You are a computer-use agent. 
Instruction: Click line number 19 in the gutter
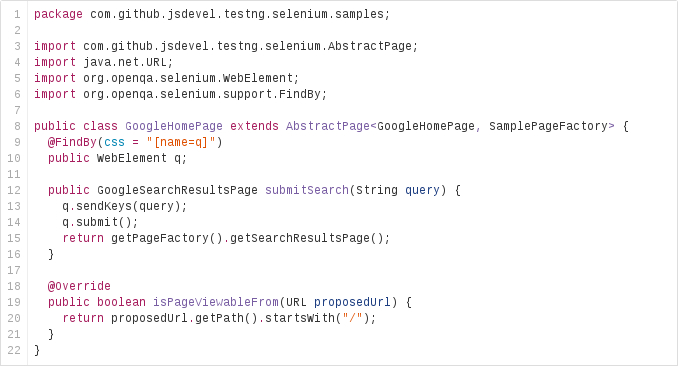click(14, 302)
